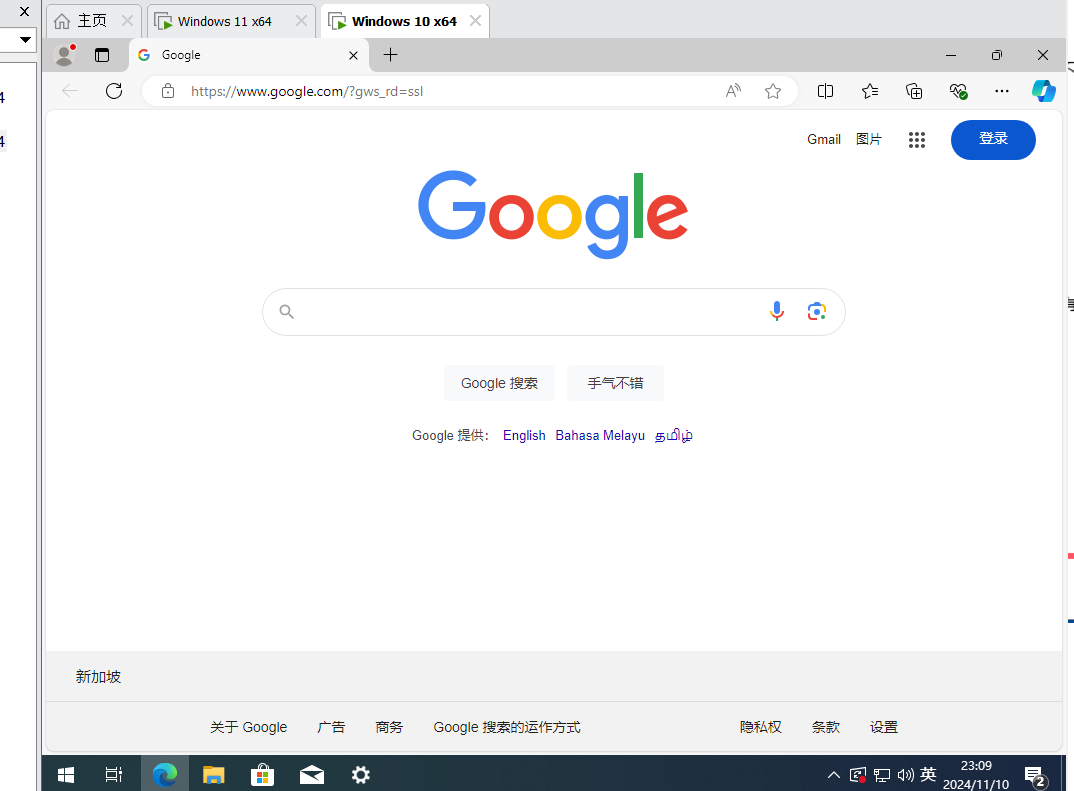Open Edge read aloud icon in address bar
This screenshot has height=791, width=1074.
click(x=733, y=91)
